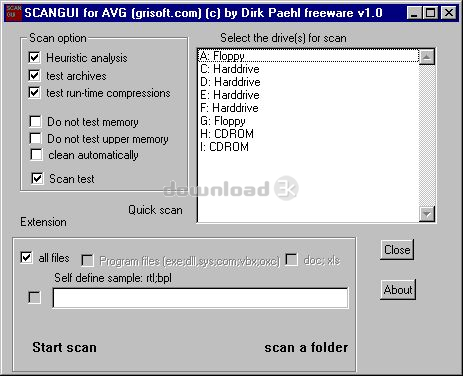The height and width of the screenshot is (376, 463).
Task: Close window via title bar X
Action: 449,13
